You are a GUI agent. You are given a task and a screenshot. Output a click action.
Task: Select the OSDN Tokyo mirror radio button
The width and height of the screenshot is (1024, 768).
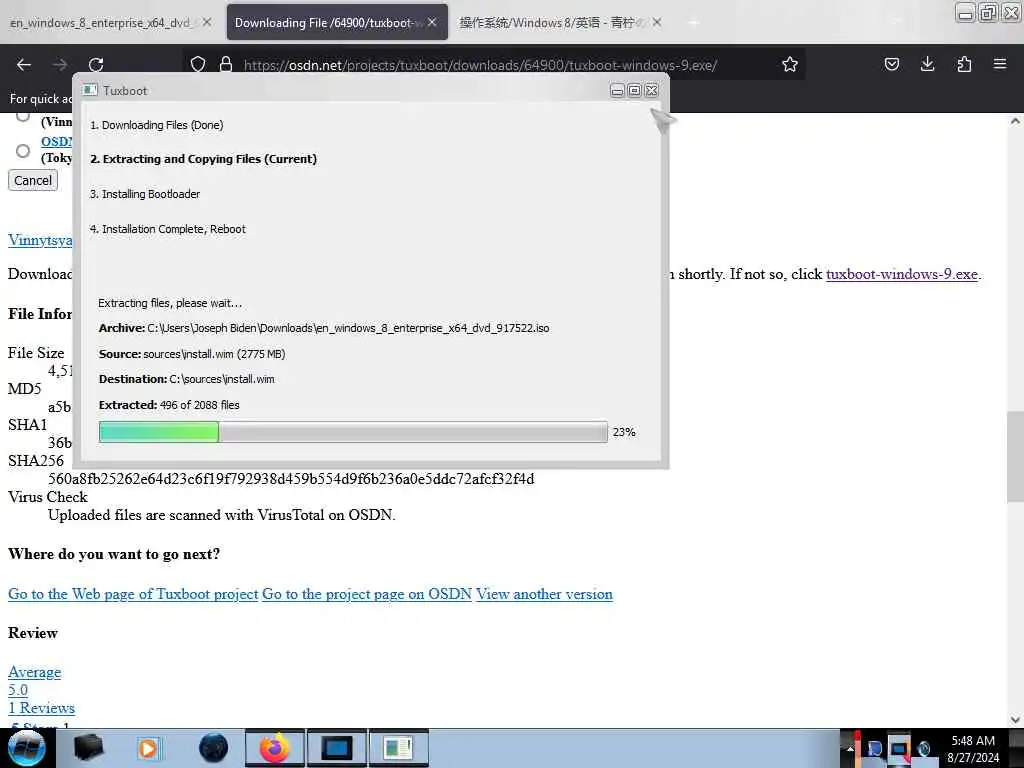[23, 151]
